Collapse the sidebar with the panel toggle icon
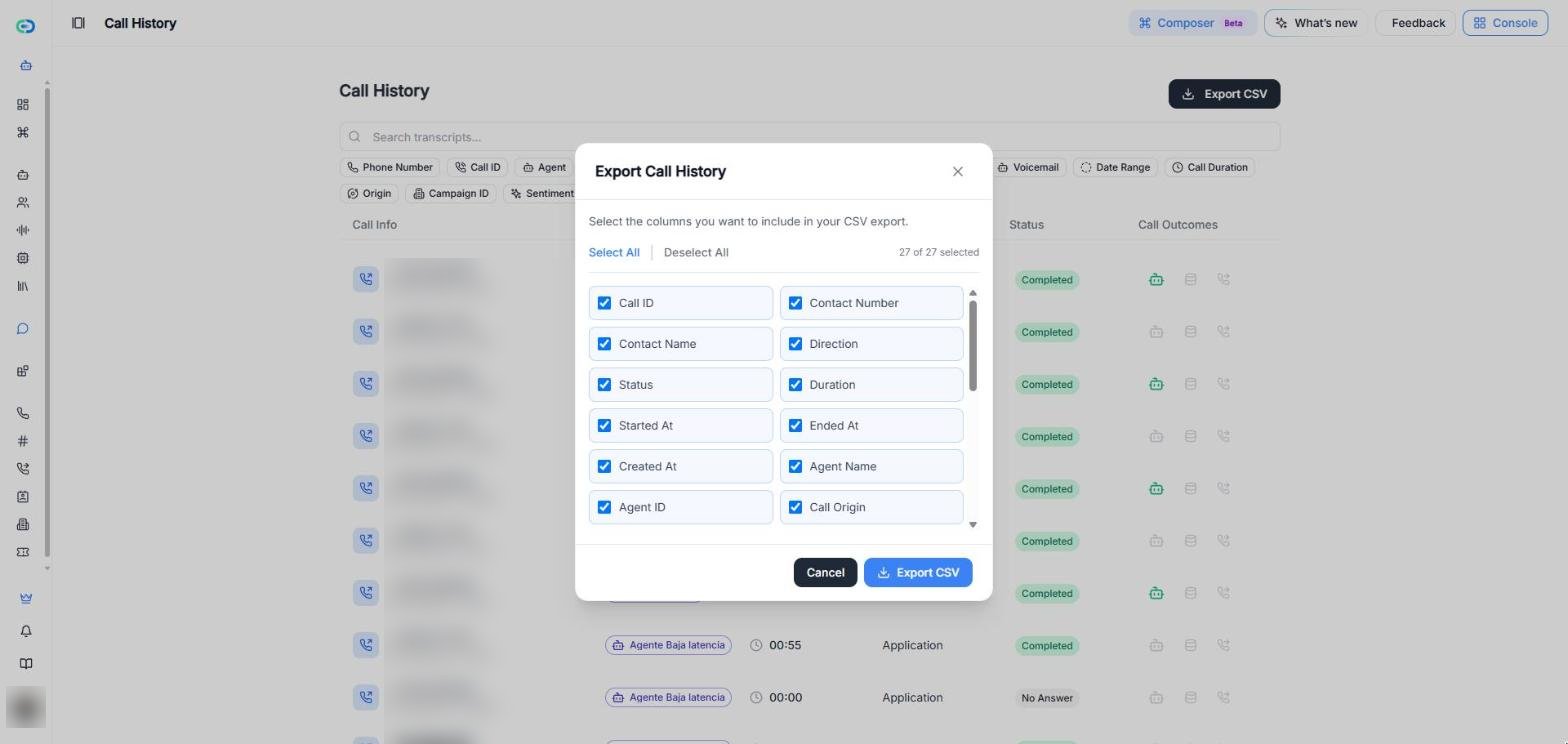This screenshot has height=744, width=1568. (78, 23)
